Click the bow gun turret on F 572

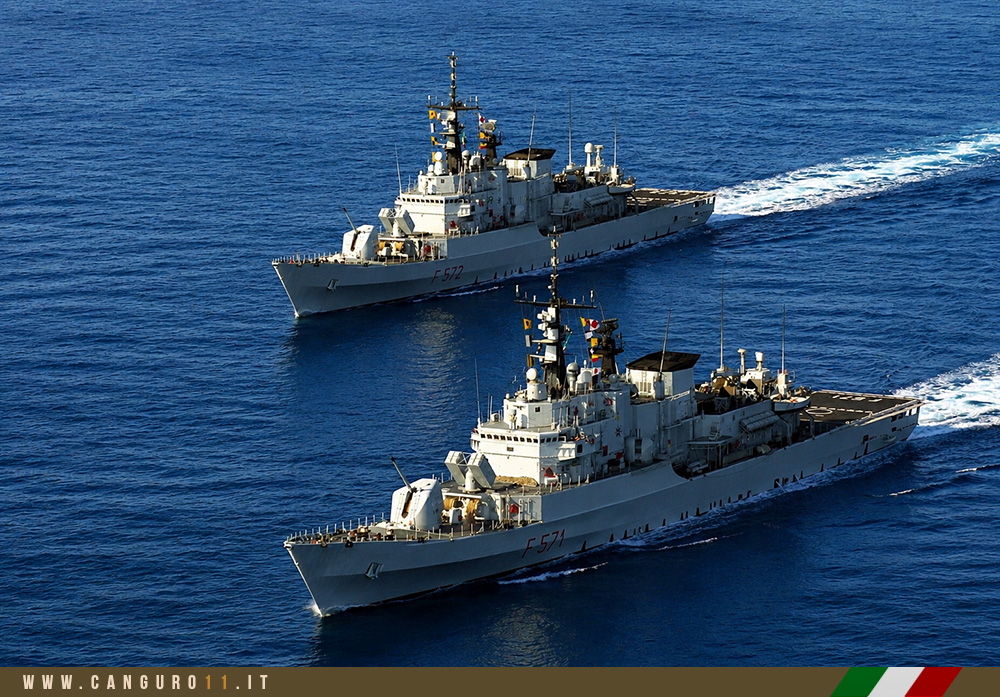[358, 241]
